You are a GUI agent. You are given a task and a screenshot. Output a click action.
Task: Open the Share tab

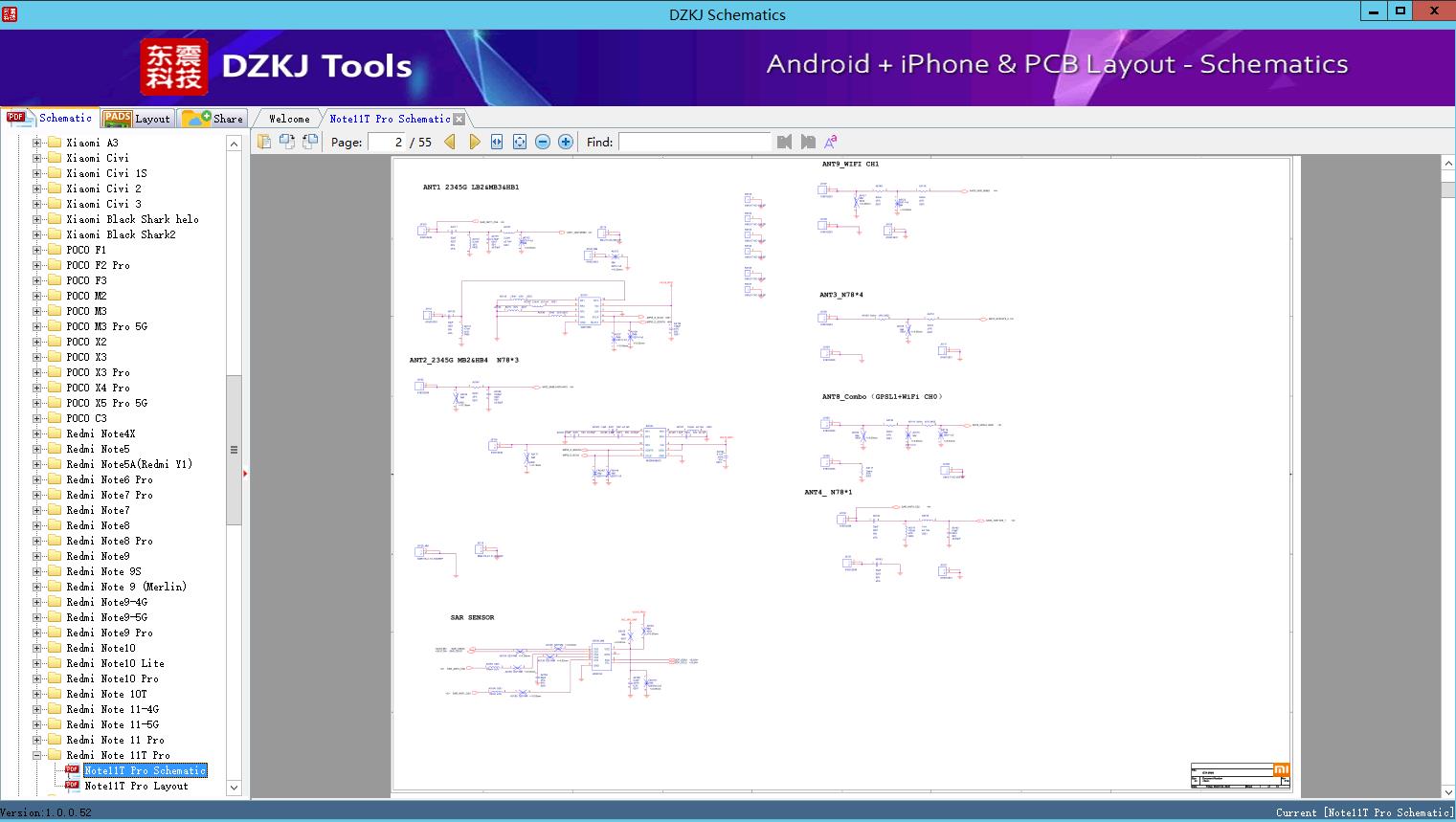pyautogui.click(x=214, y=119)
